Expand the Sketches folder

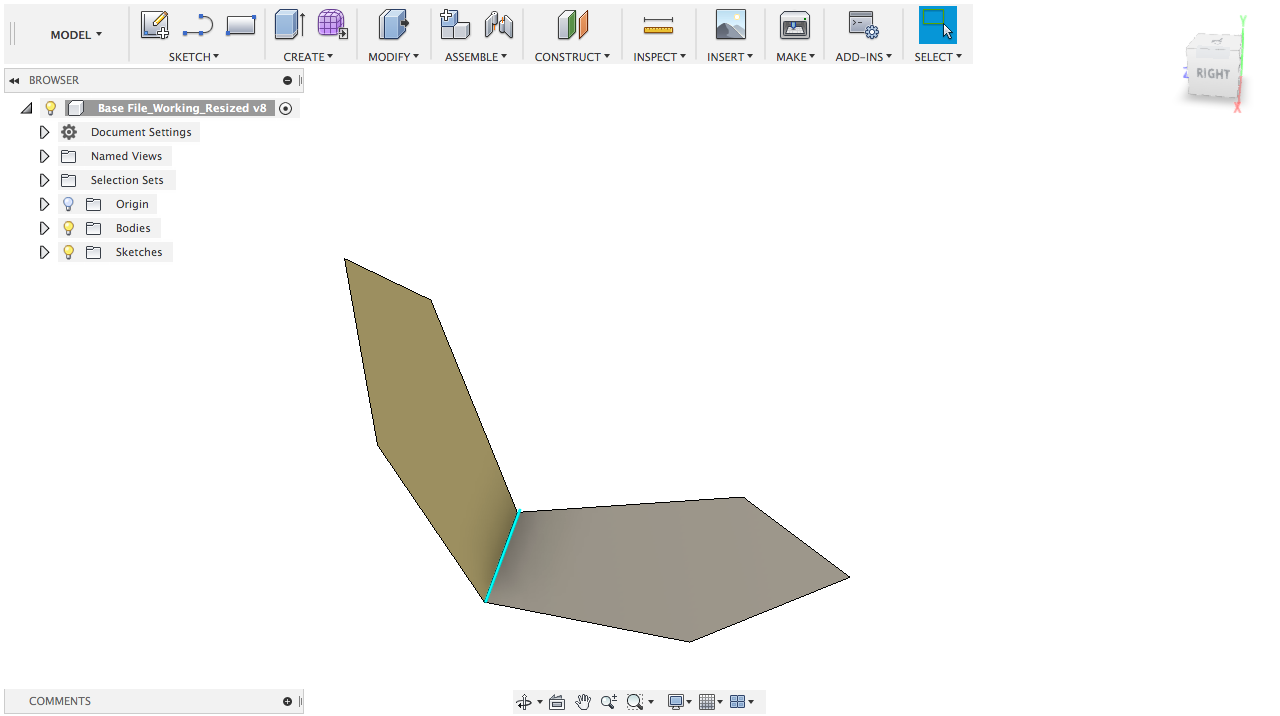point(44,252)
